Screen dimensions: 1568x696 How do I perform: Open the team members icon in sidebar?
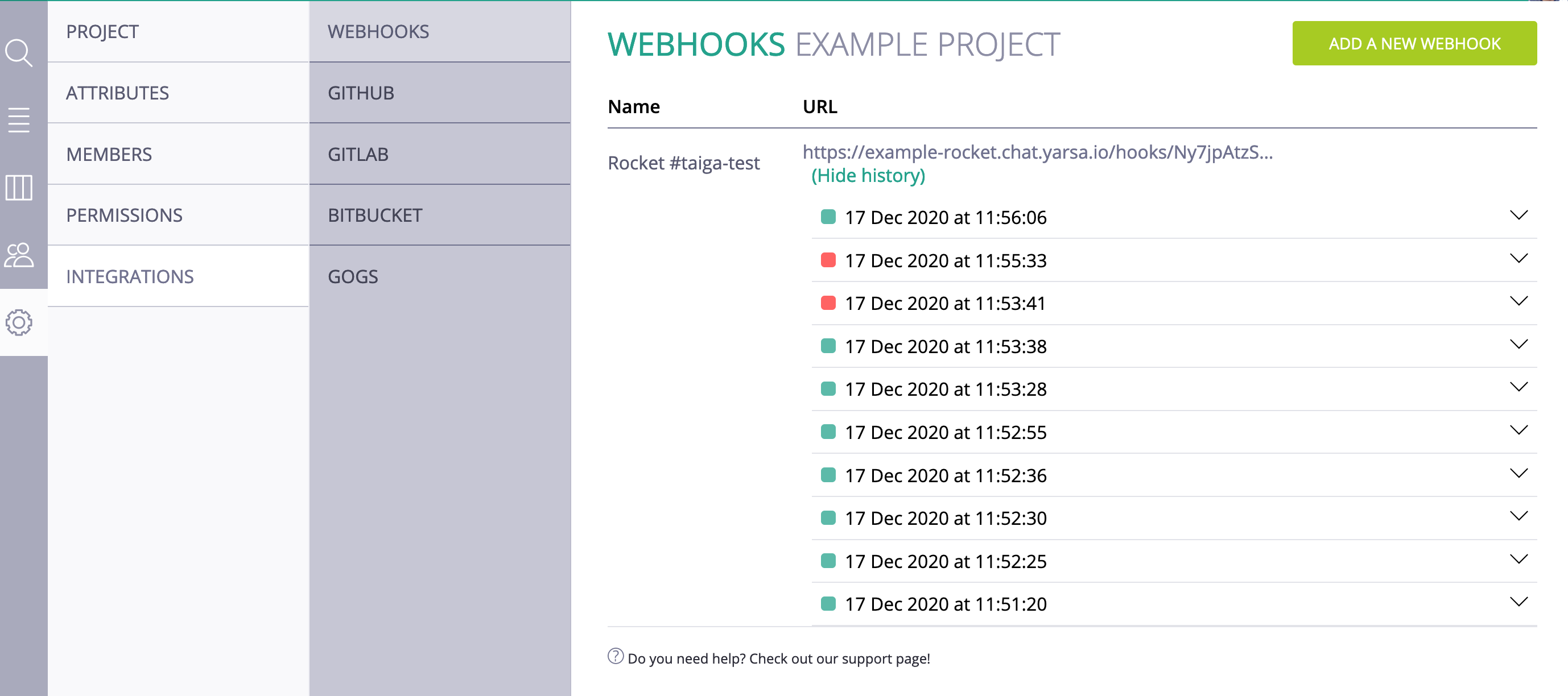point(19,255)
